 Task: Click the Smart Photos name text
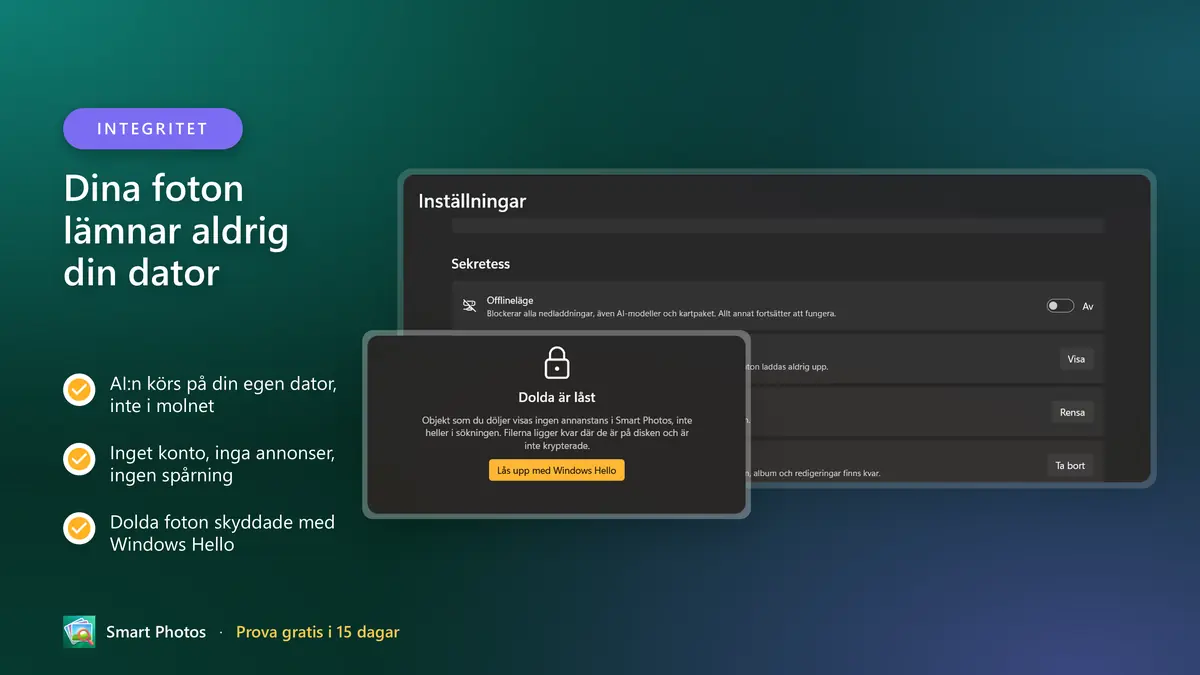[x=156, y=632]
